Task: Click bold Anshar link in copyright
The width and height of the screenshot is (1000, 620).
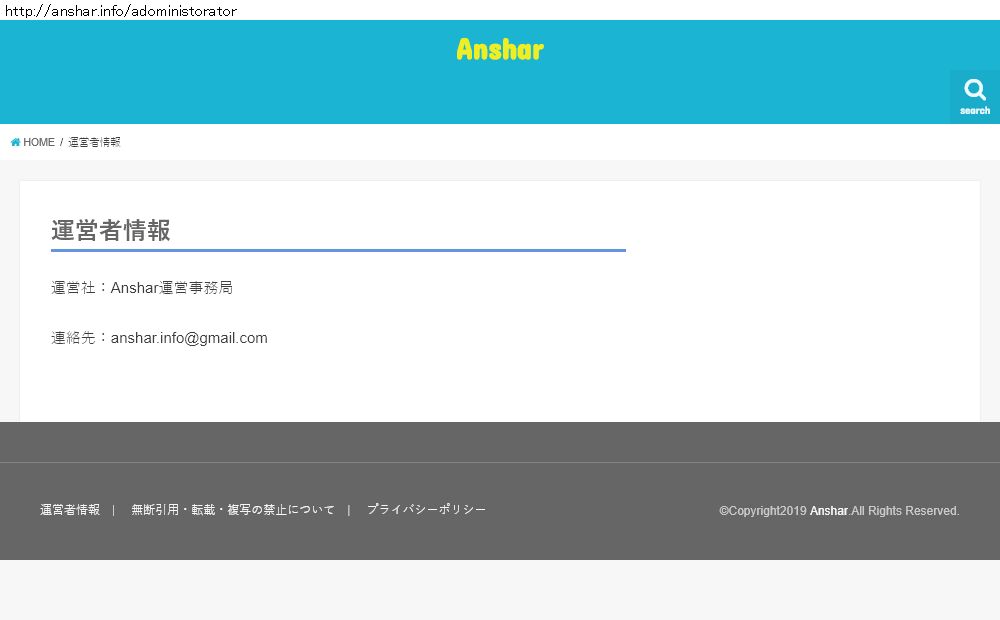Action: (x=829, y=511)
